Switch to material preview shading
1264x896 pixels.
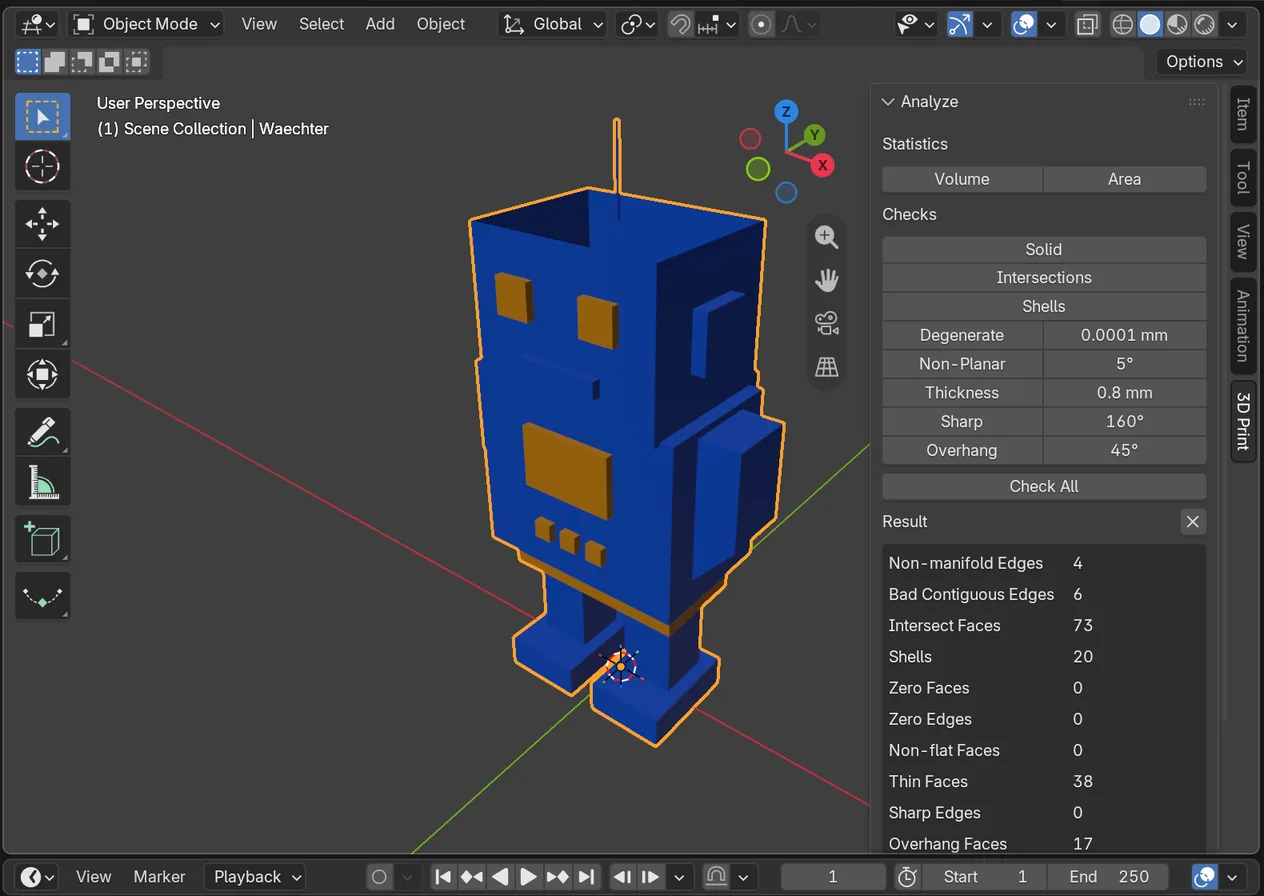pos(1177,24)
